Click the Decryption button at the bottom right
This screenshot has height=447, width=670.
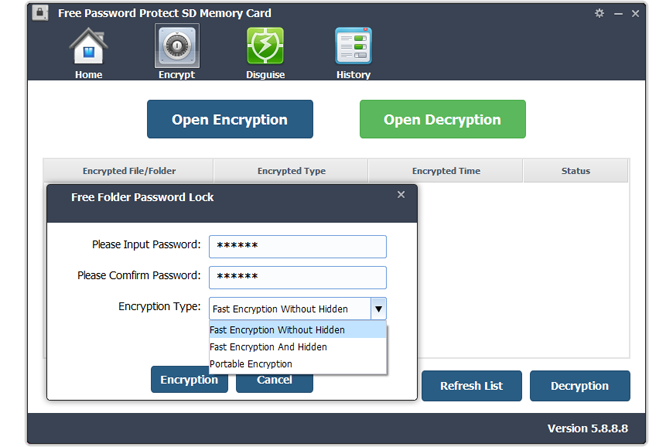(580, 386)
